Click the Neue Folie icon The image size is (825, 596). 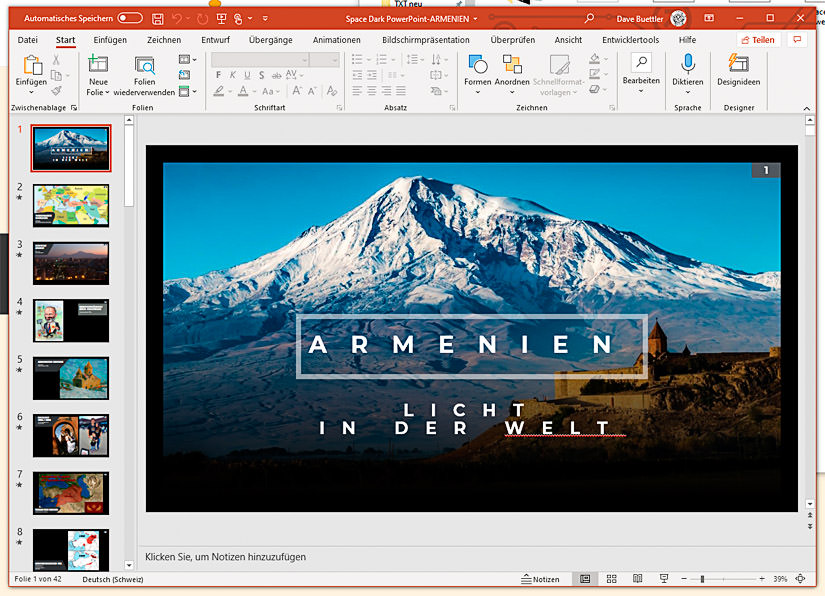click(98, 64)
